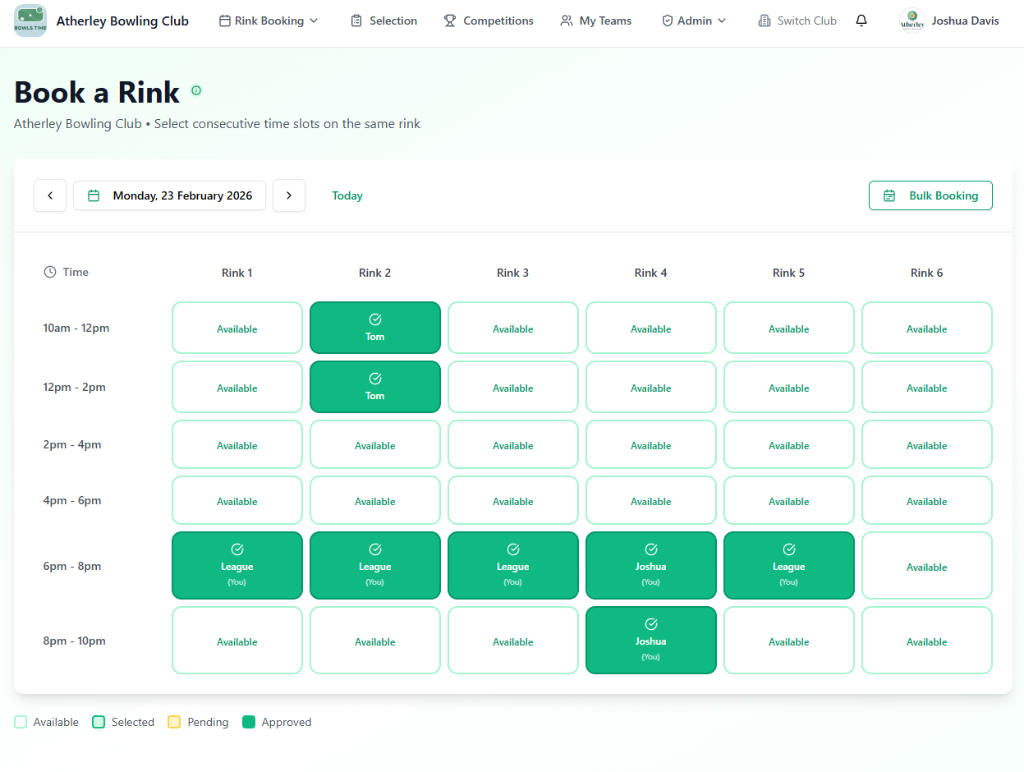Click the Rink 1 column header
The width and height of the screenshot is (1024, 772).
coord(237,273)
